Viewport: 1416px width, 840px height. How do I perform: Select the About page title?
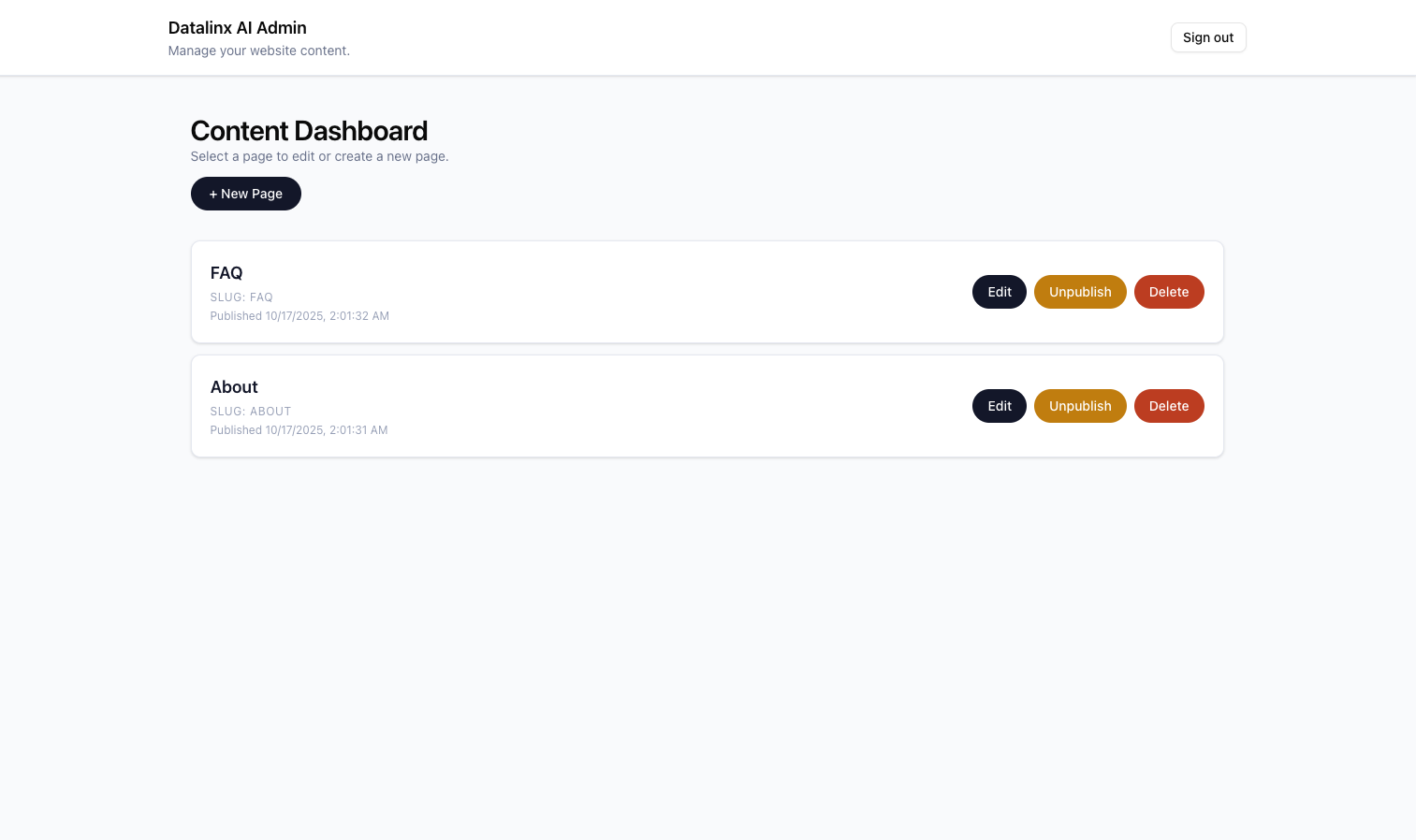pos(234,387)
